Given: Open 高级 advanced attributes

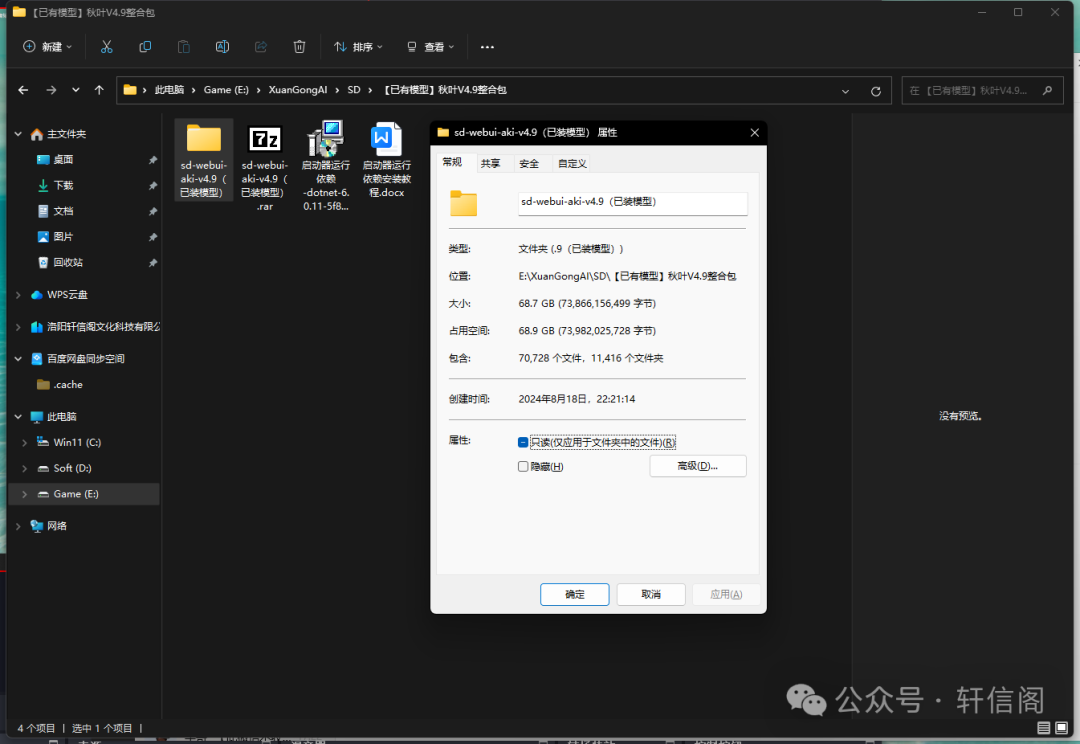Looking at the screenshot, I should tap(698, 466).
